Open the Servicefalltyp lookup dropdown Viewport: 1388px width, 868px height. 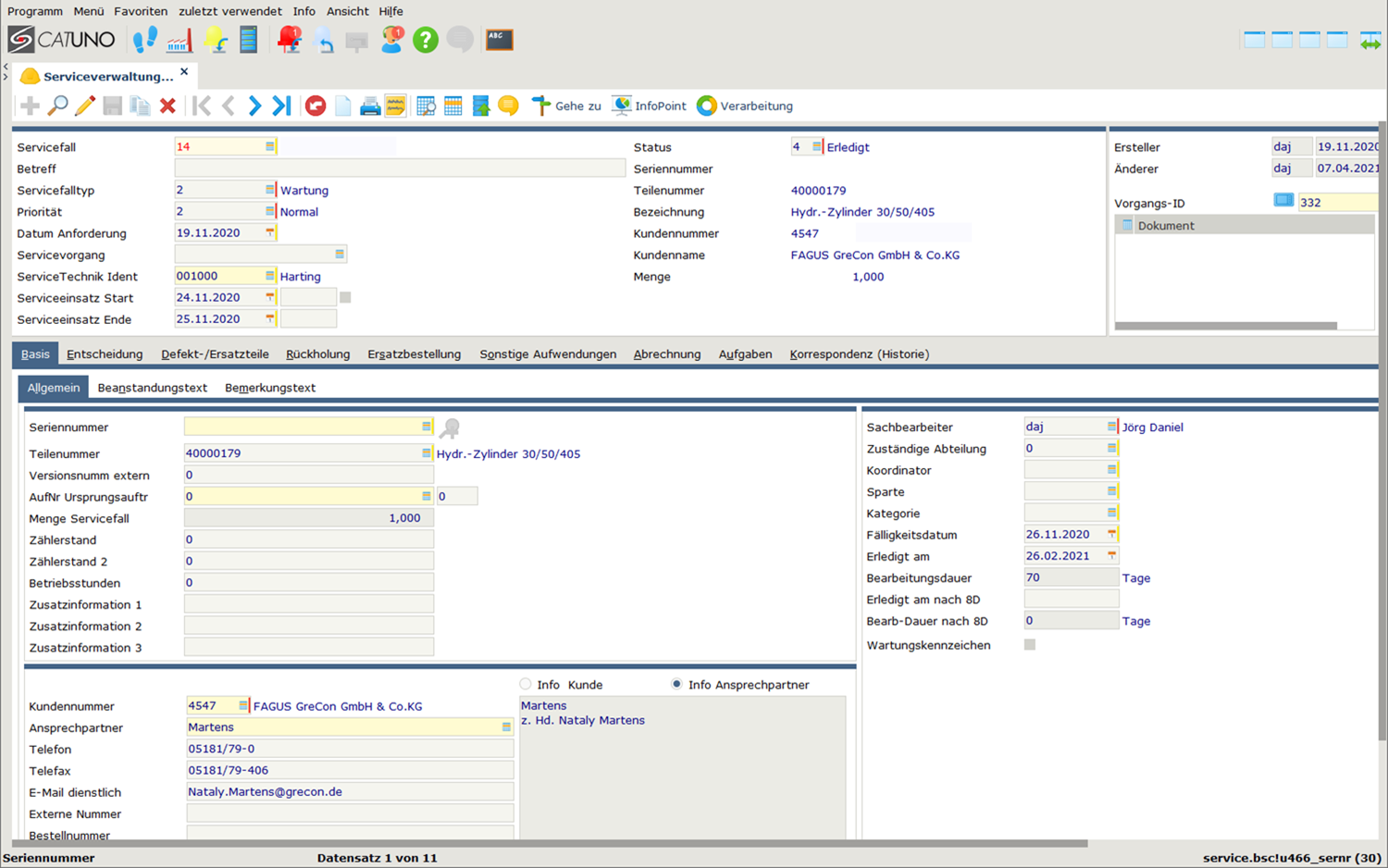pos(270,190)
